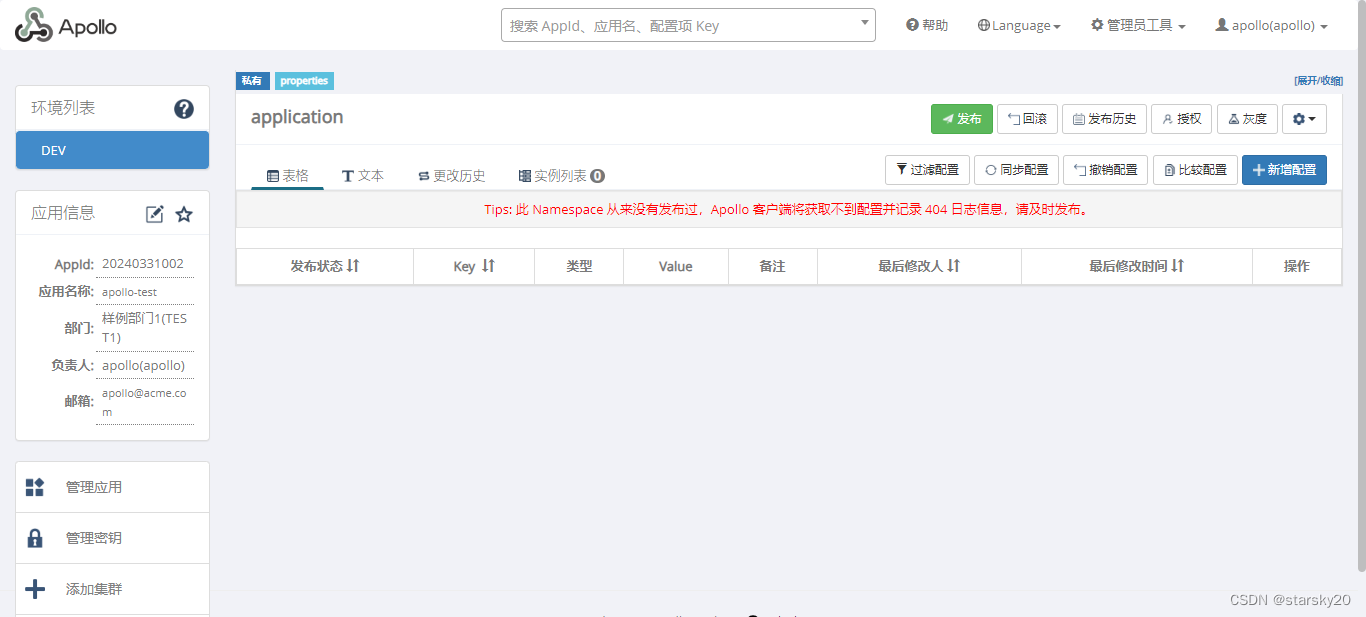Image resolution: width=1366 pixels, height=617 pixels.
Task: Open the gear settings dropdown
Action: point(1304,118)
